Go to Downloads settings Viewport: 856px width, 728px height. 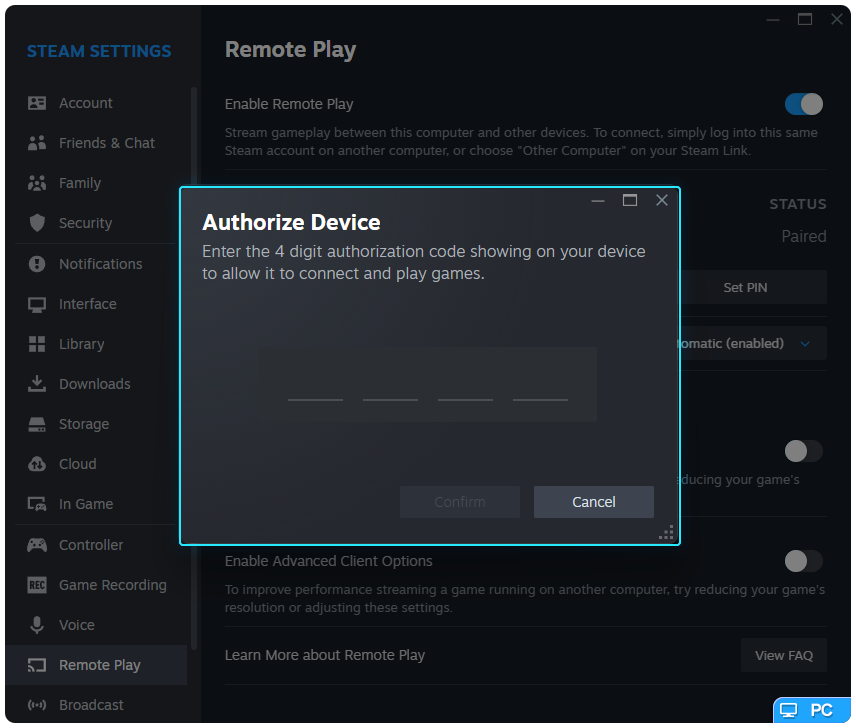pos(96,384)
